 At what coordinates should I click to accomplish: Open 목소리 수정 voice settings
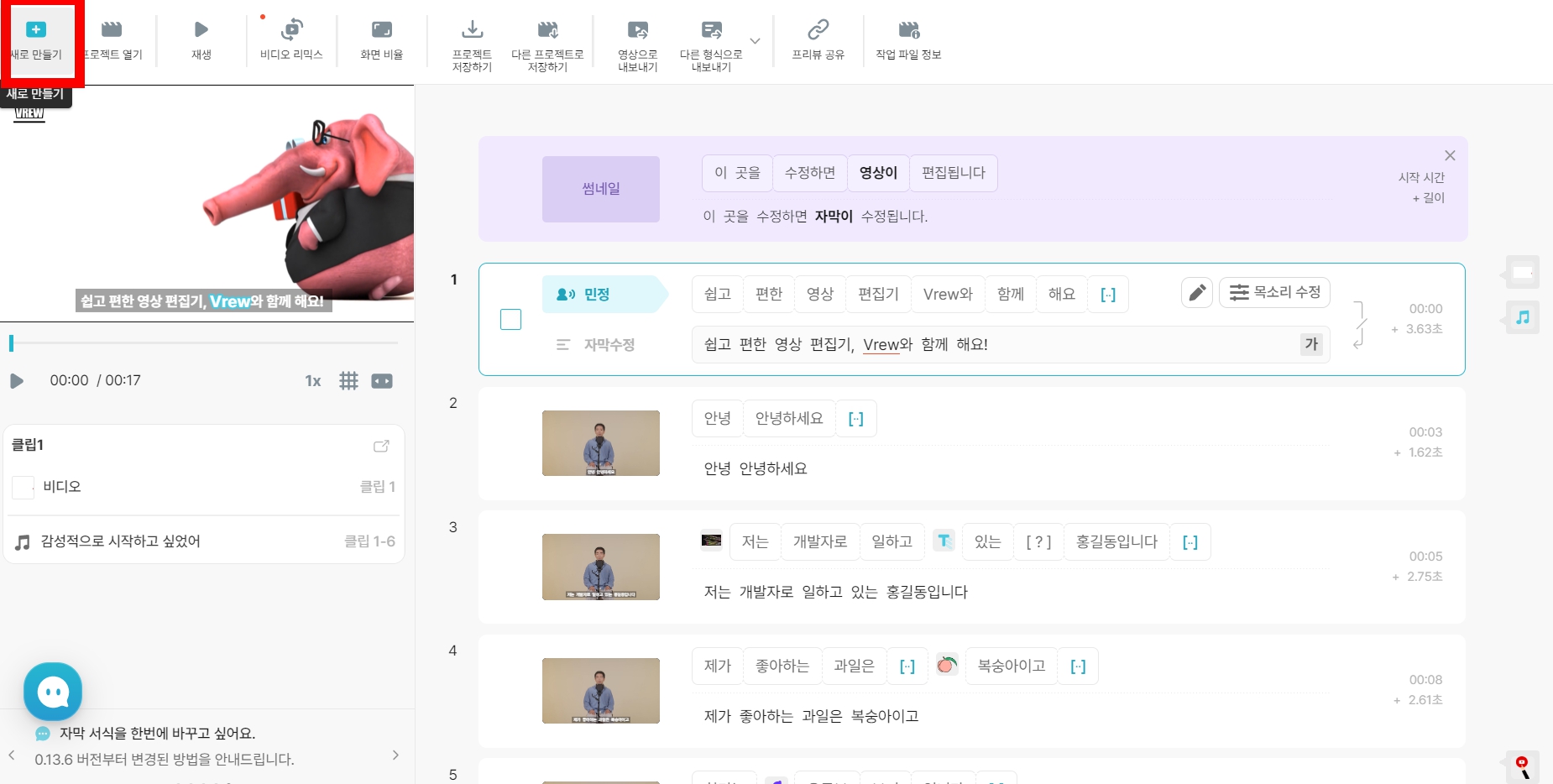[x=1274, y=292]
